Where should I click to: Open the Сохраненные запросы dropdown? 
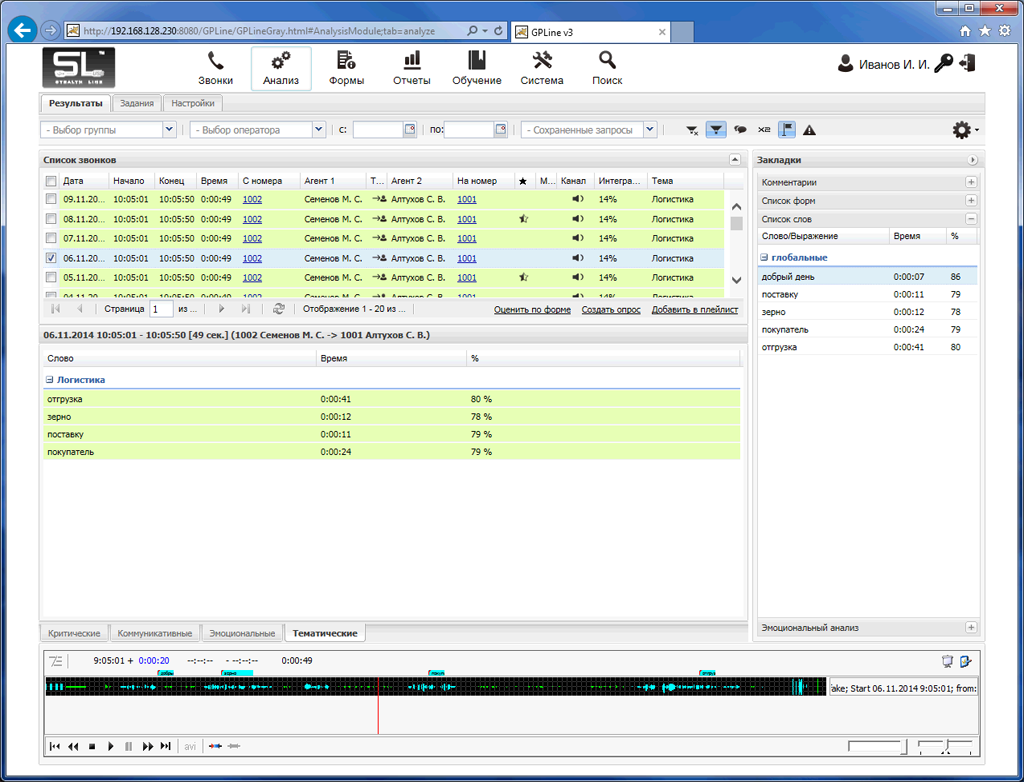(x=650, y=130)
